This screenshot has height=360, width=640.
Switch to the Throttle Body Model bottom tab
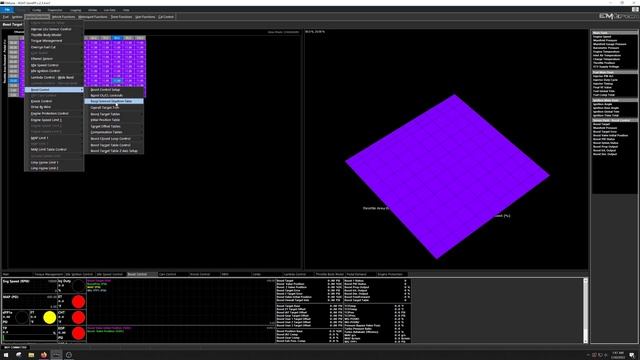[330, 274]
